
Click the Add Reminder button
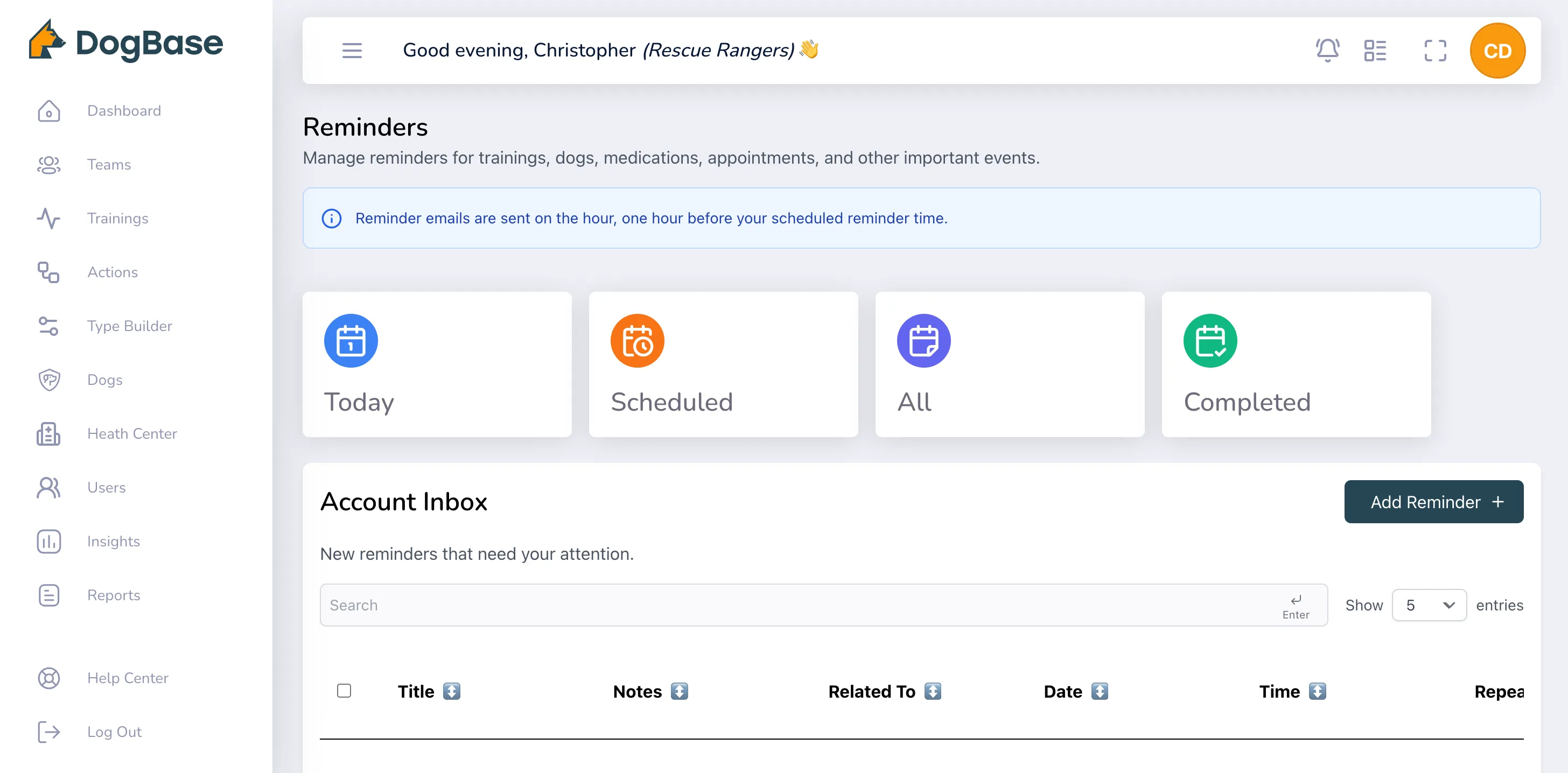[x=1433, y=502]
